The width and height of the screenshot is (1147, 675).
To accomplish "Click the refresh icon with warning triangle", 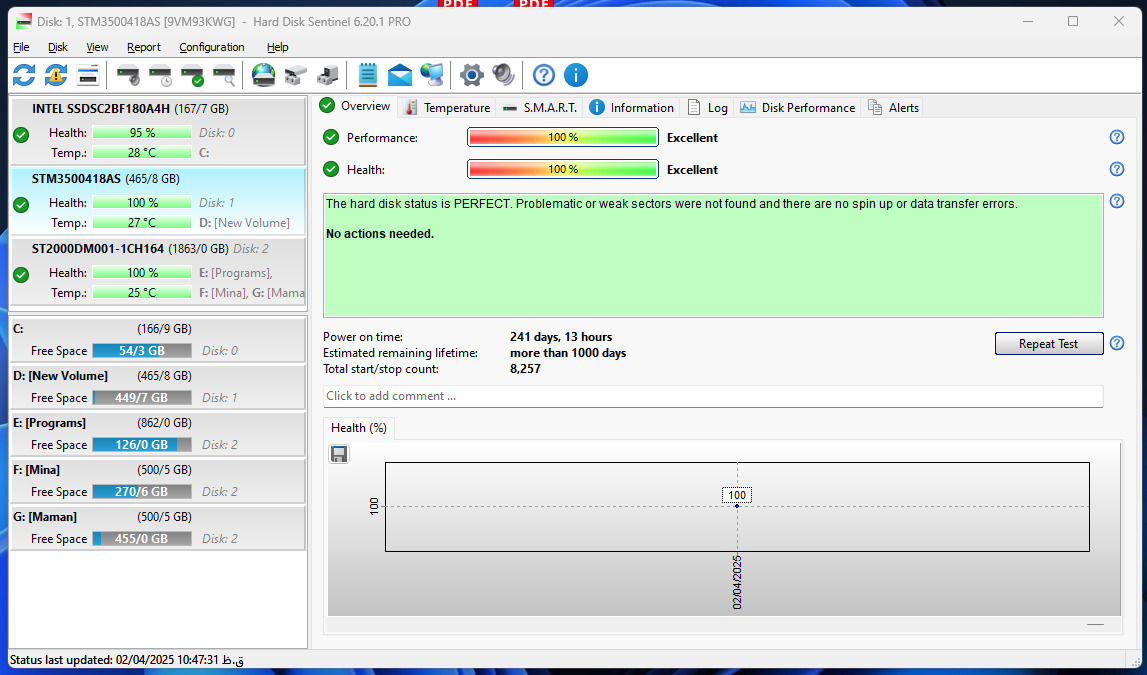I will point(56,75).
